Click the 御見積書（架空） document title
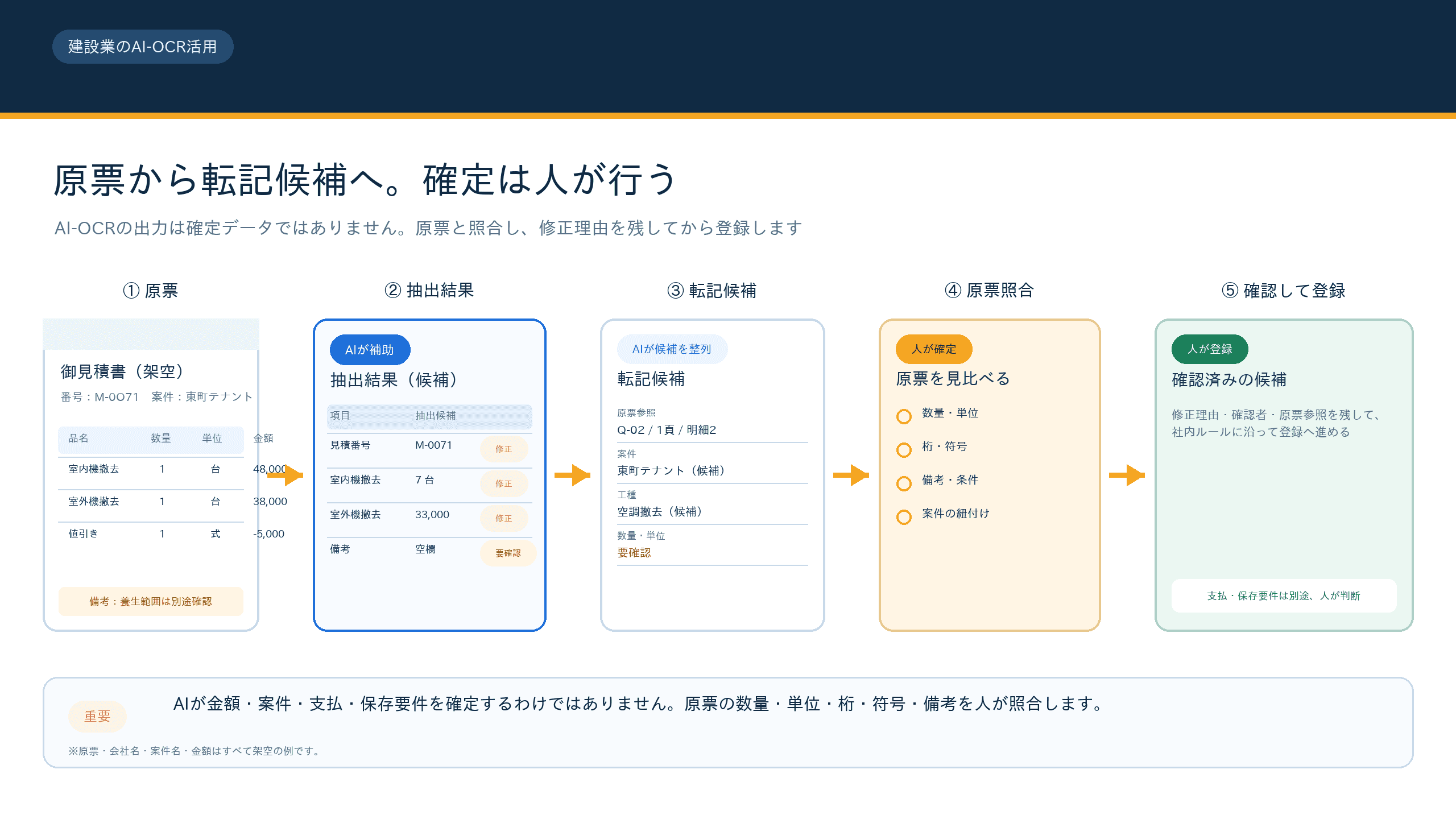Screen dimensions: 1456x819 point(122,371)
